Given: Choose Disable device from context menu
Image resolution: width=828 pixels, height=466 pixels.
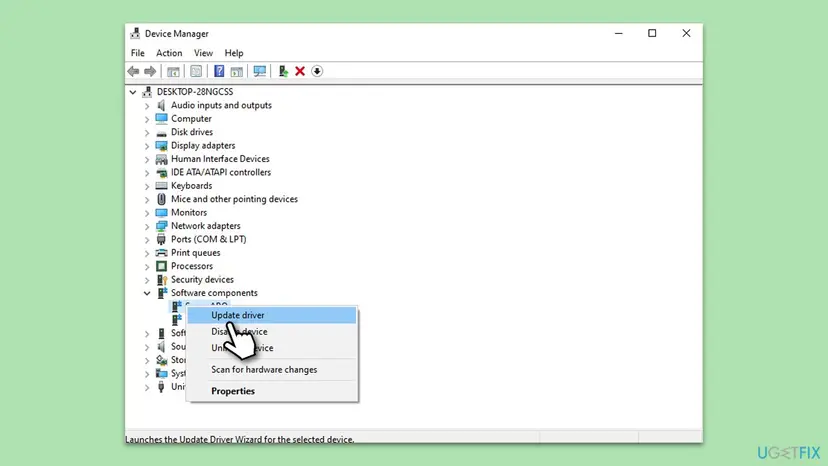Looking at the screenshot, I should click(272, 331).
